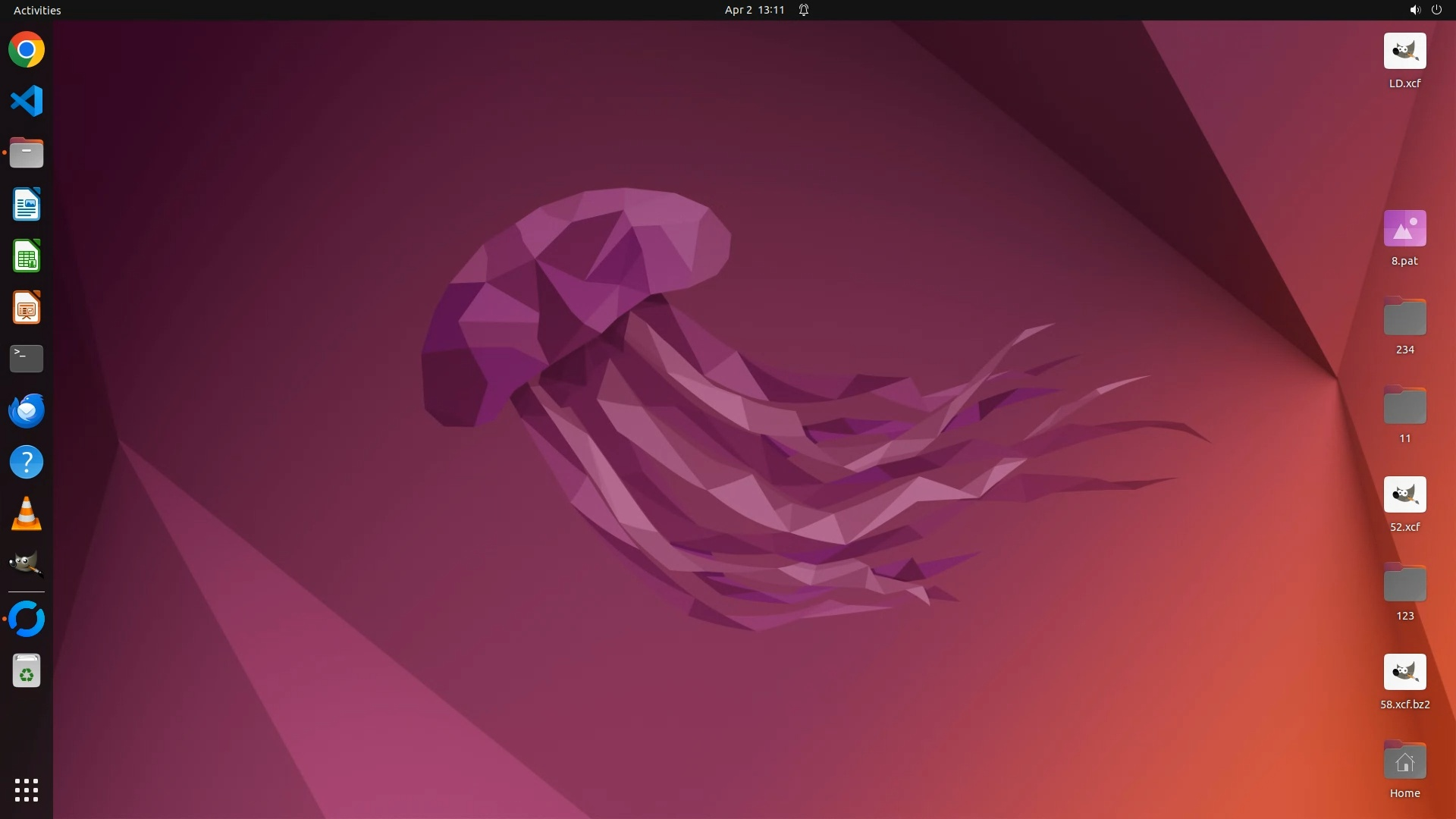1456x819 pixels.
Task: Open the Help application icon
Action: (27, 462)
